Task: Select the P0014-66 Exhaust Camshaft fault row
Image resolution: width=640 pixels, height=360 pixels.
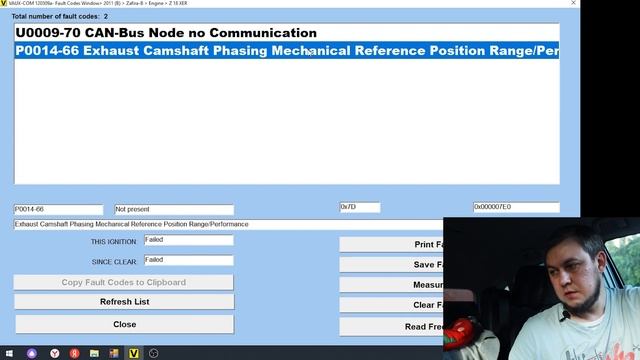Action: click(x=287, y=50)
